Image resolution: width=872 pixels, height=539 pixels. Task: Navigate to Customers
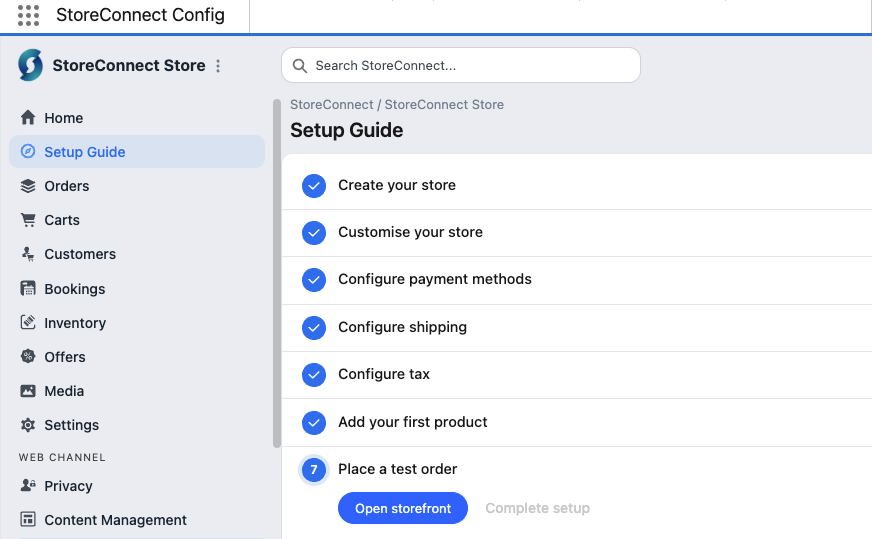click(x=137, y=254)
